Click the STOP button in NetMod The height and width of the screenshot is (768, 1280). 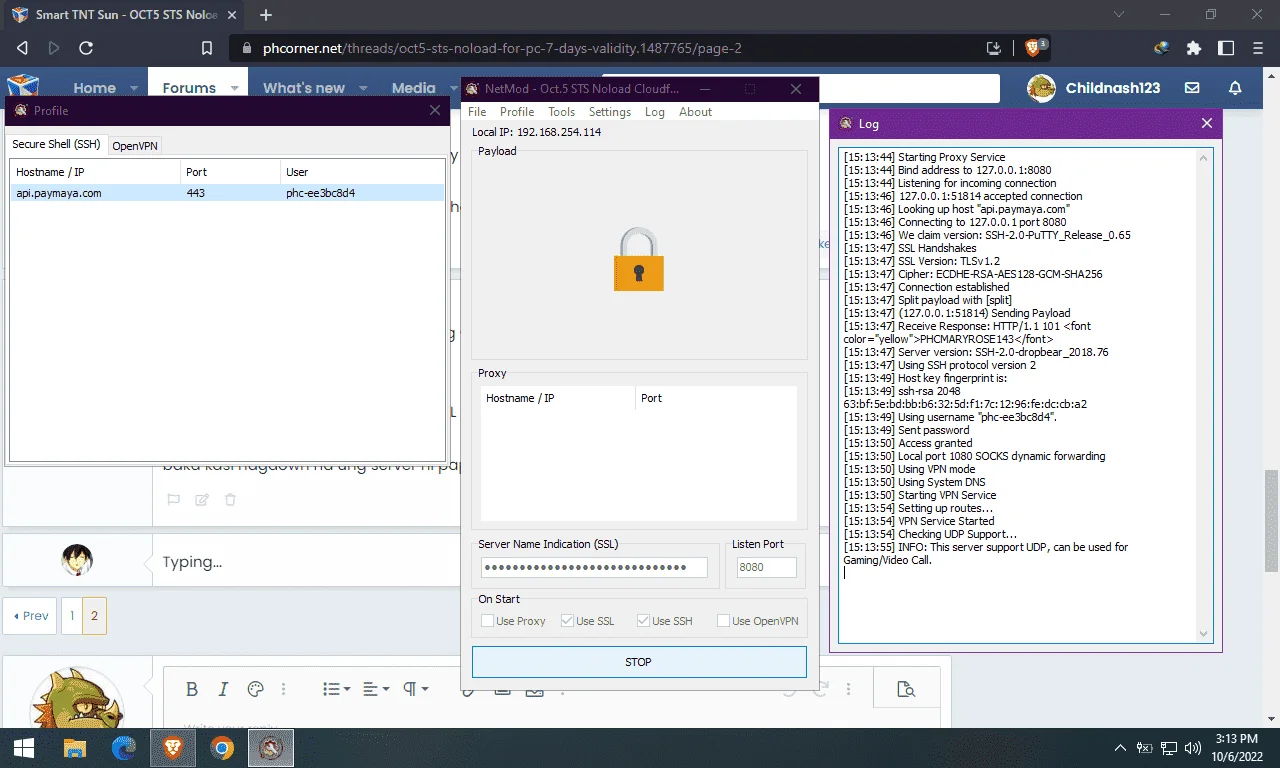639,662
